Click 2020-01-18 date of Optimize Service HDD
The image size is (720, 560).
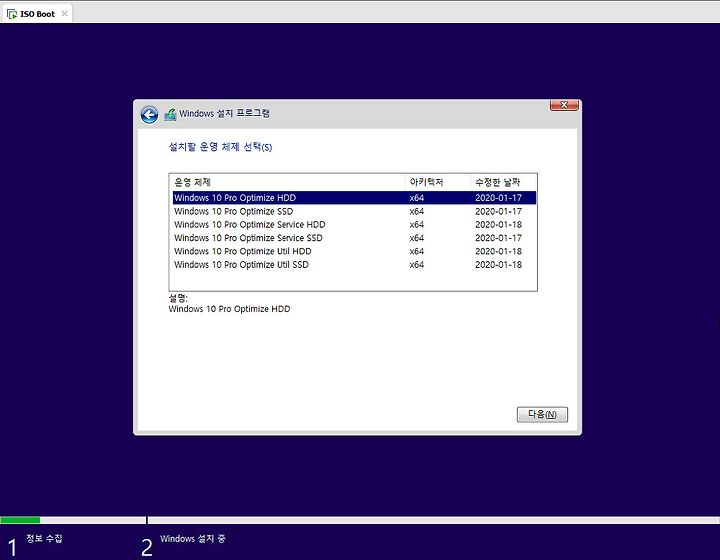click(498, 224)
